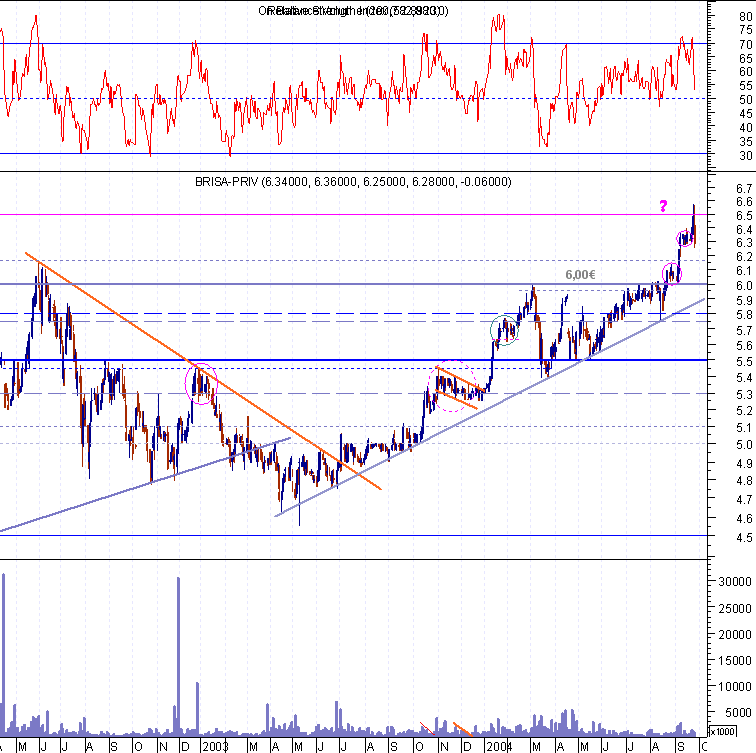Click RSI axis value 70
Screen dimensions: 756x753
tap(745, 44)
